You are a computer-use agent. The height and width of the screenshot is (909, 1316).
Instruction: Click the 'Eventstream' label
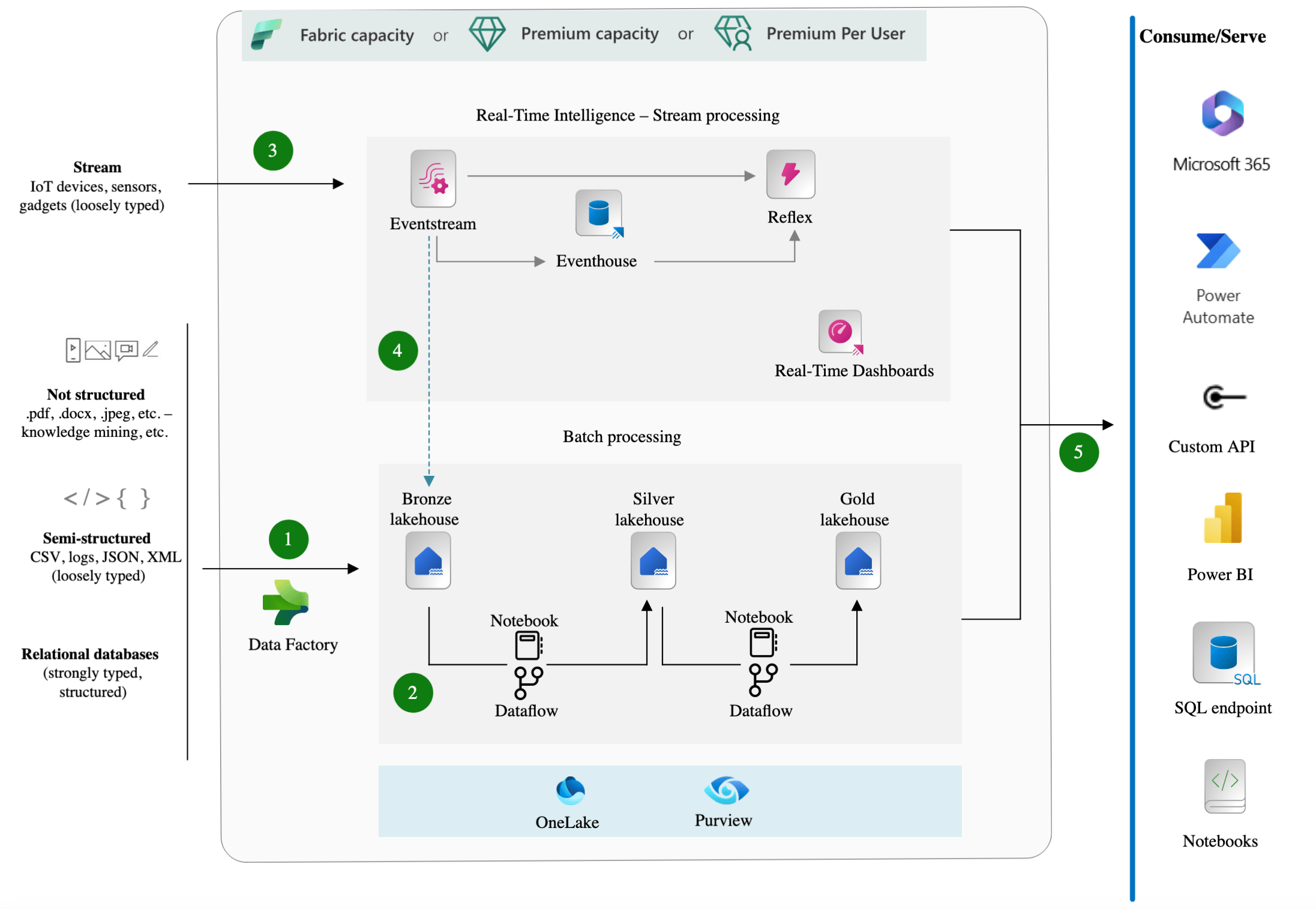pos(433,224)
